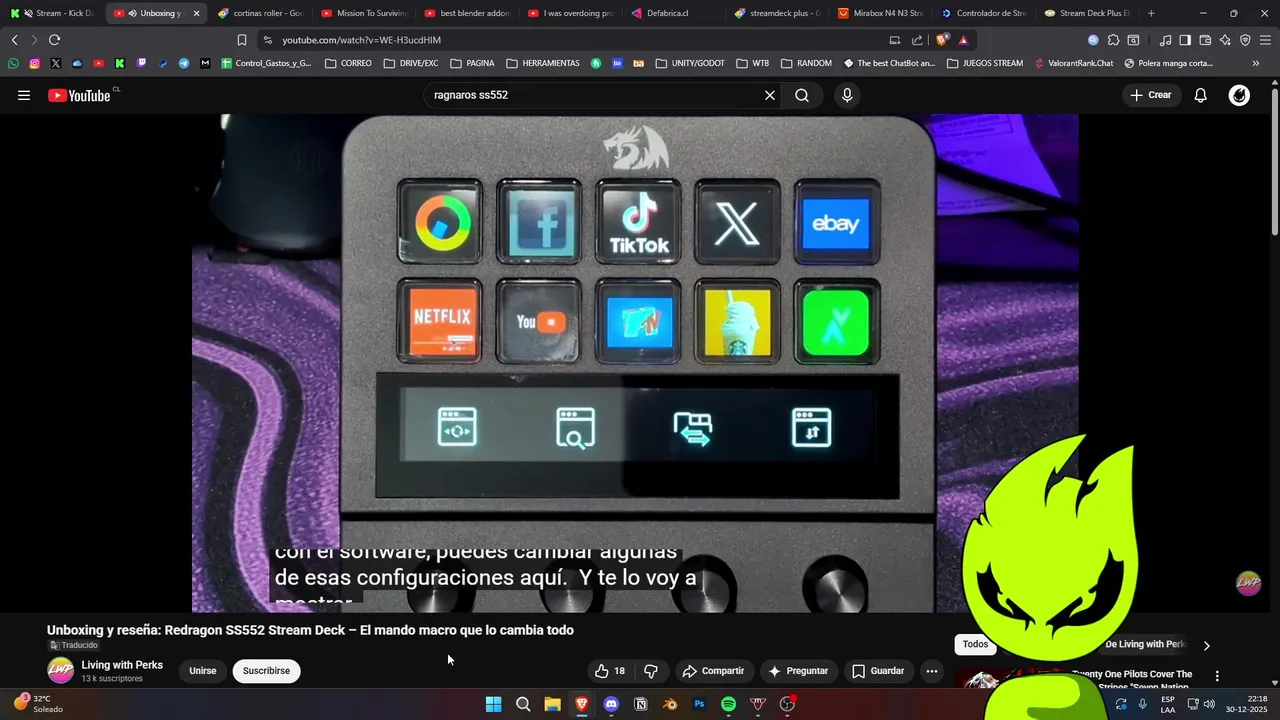The height and width of the screenshot is (720, 1280).
Task: Open Photoshop from the taskbar
Action: coord(699,704)
